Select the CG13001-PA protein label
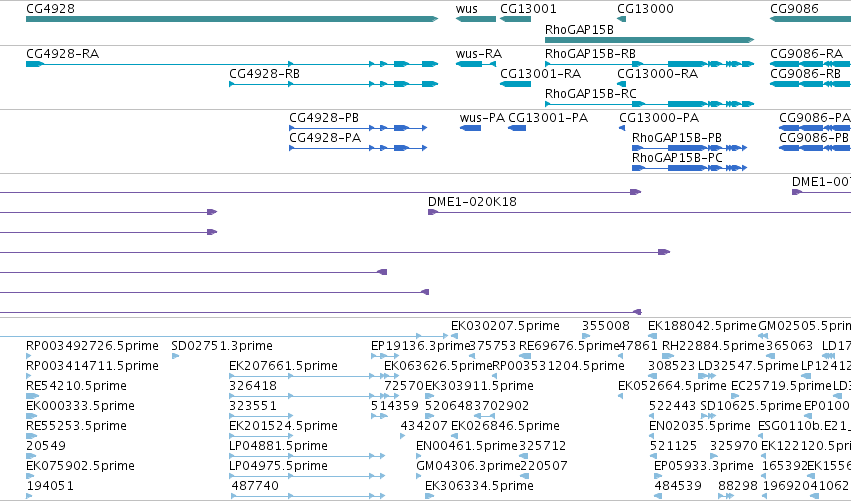This screenshot has width=851, height=501. [548, 118]
